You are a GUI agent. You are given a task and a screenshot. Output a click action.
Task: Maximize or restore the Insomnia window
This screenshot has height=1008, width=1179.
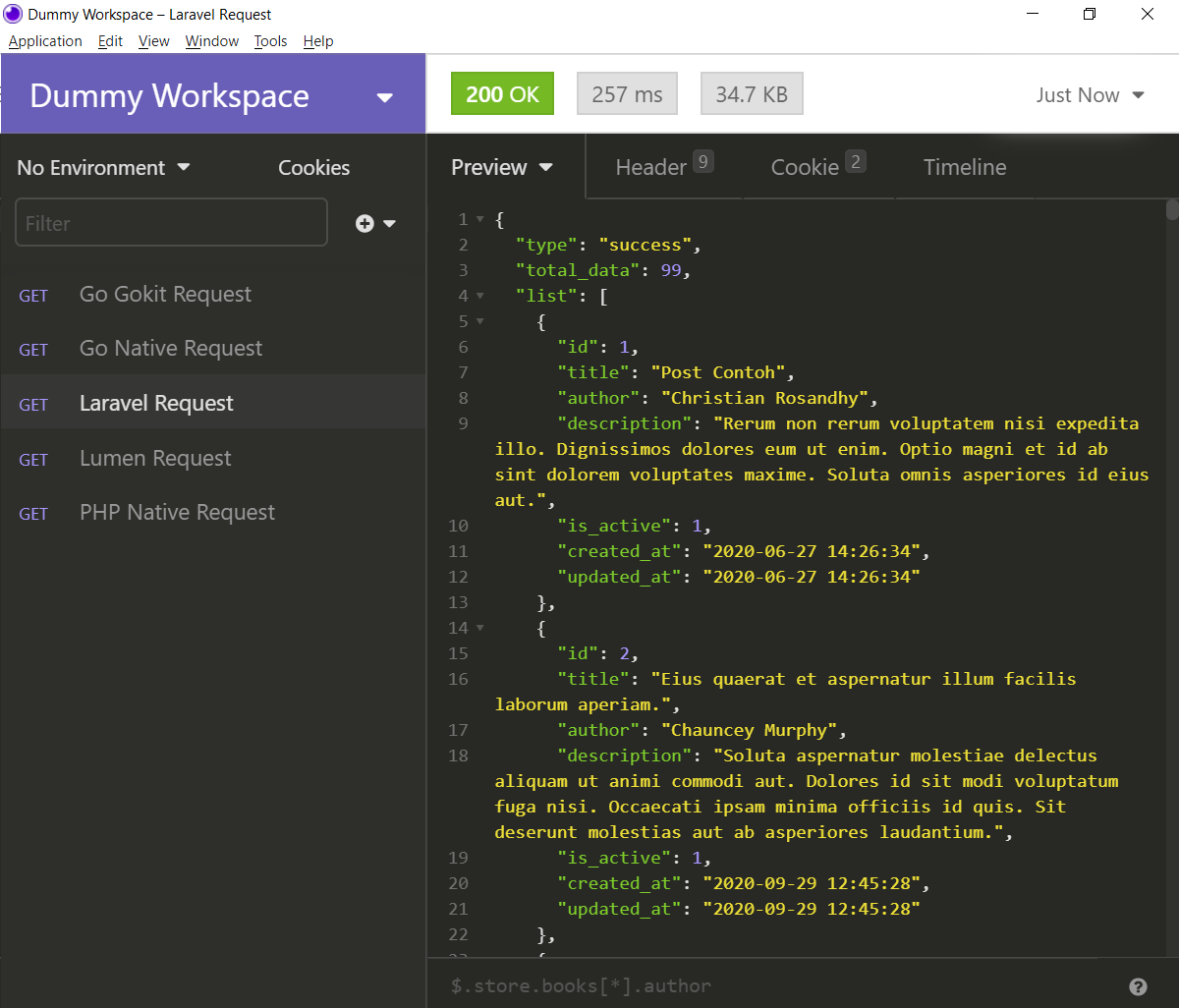coord(1090,14)
